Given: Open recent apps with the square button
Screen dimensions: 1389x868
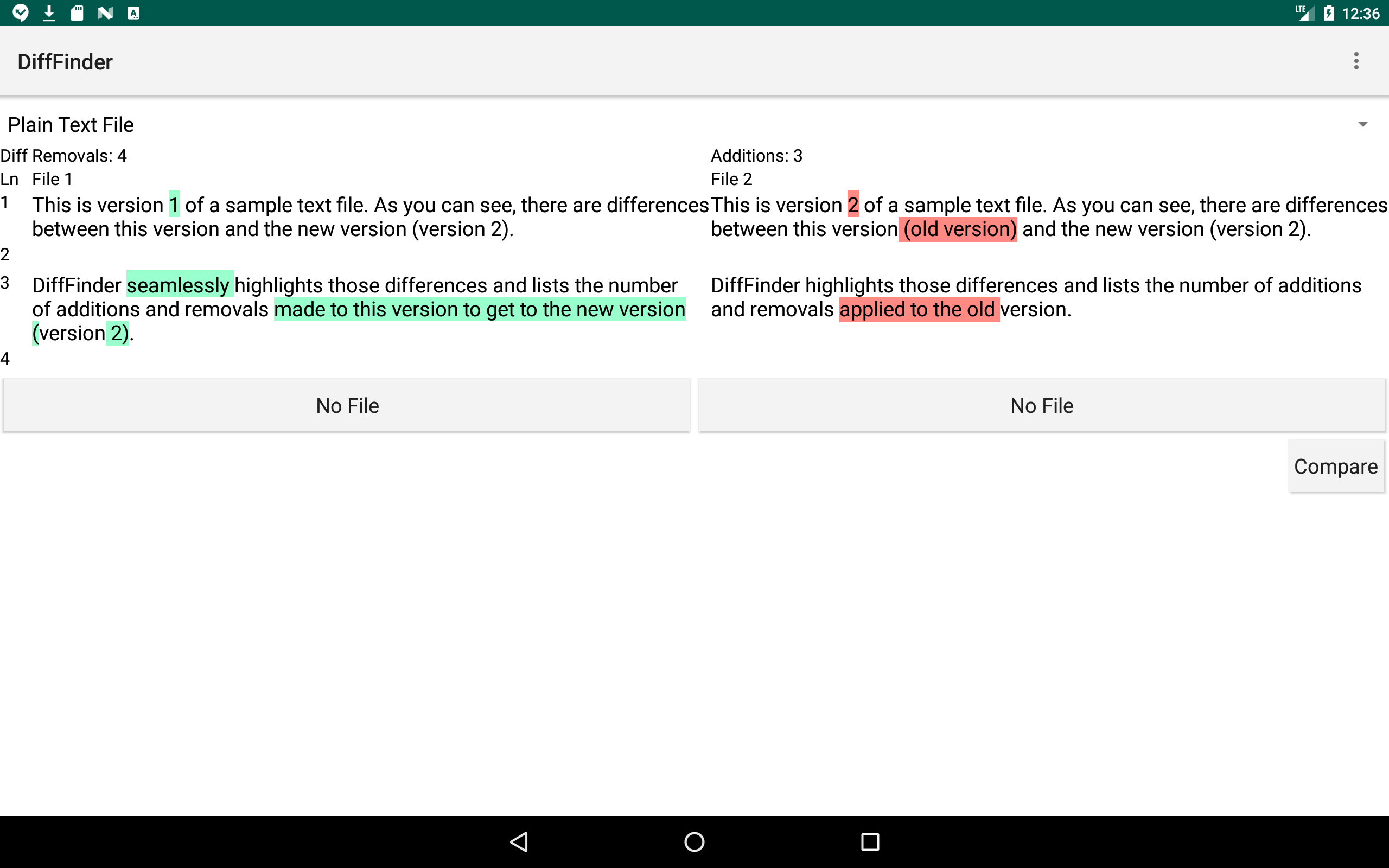Looking at the screenshot, I should click(x=869, y=841).
